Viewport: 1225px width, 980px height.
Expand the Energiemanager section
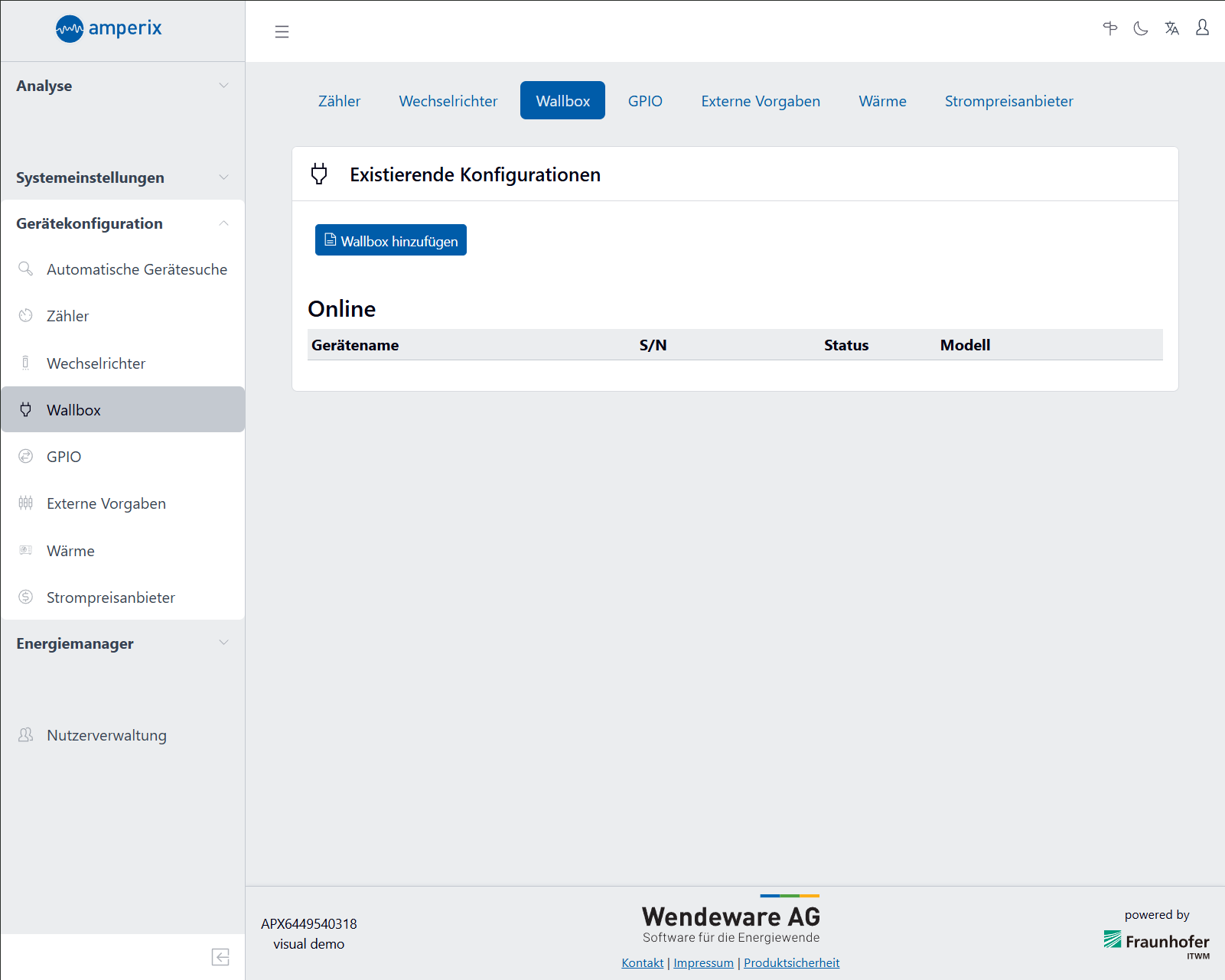point(122,643)
